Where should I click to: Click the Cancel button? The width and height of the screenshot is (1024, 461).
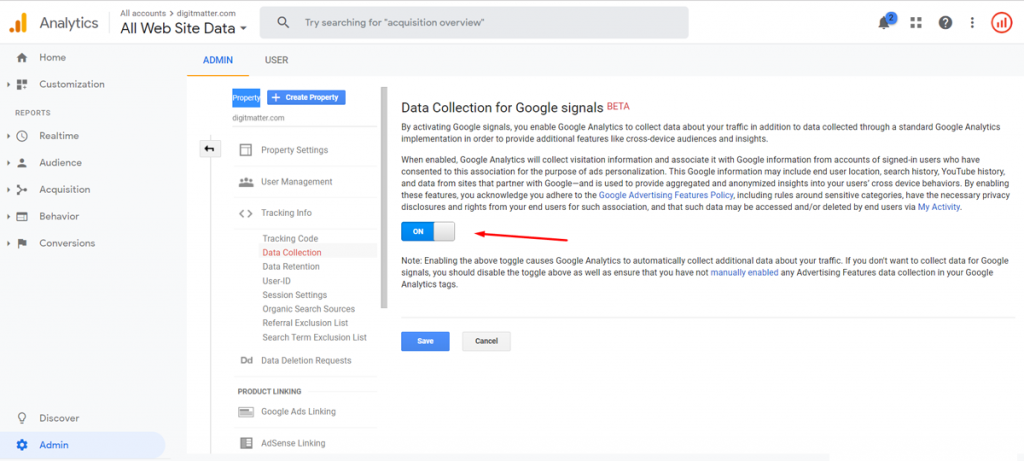click(x=487, y=341)
